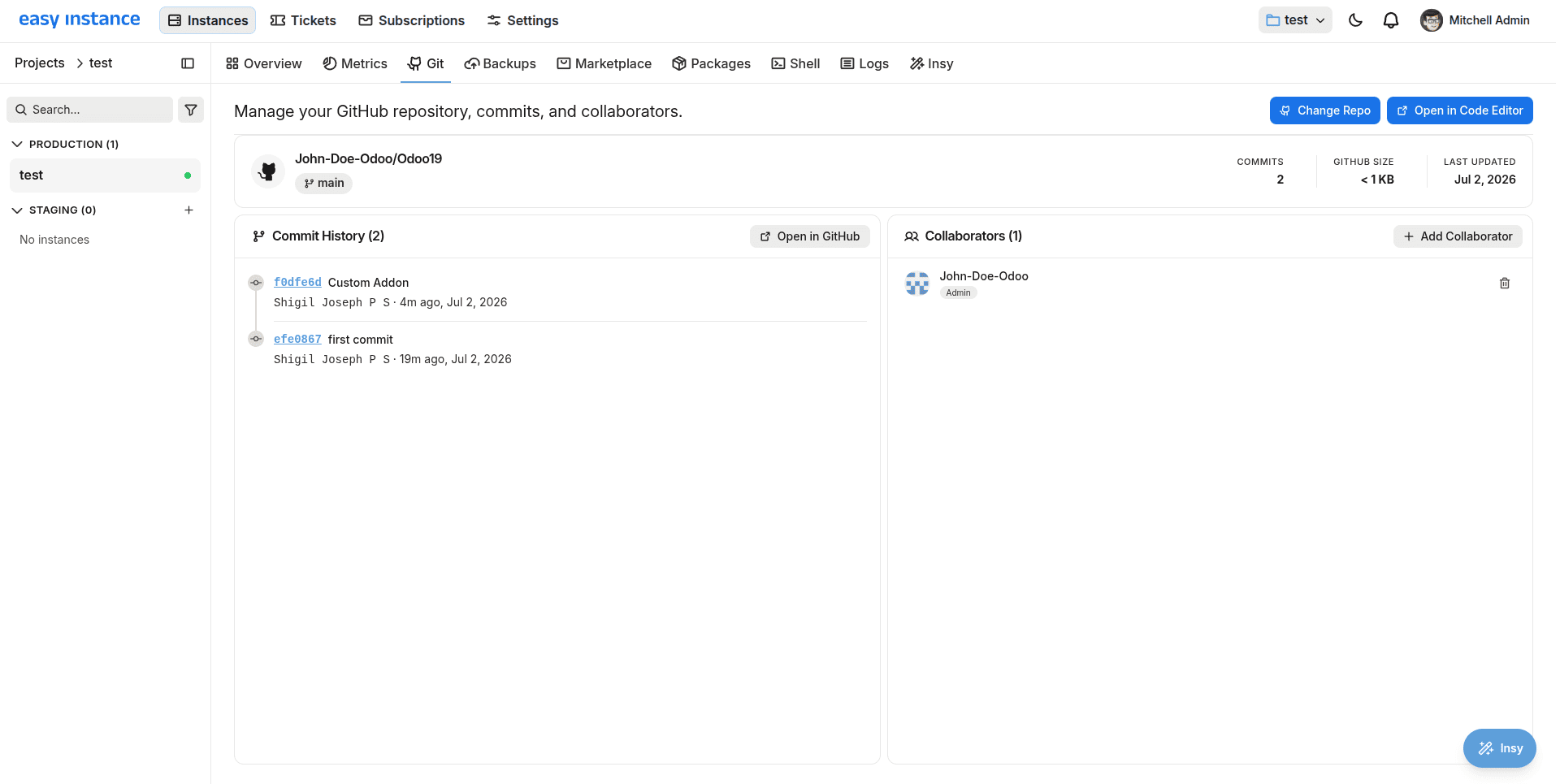Click Projects breadcrumb link
The width and height of the screenshot is (1560, 784).
[40, 63]
